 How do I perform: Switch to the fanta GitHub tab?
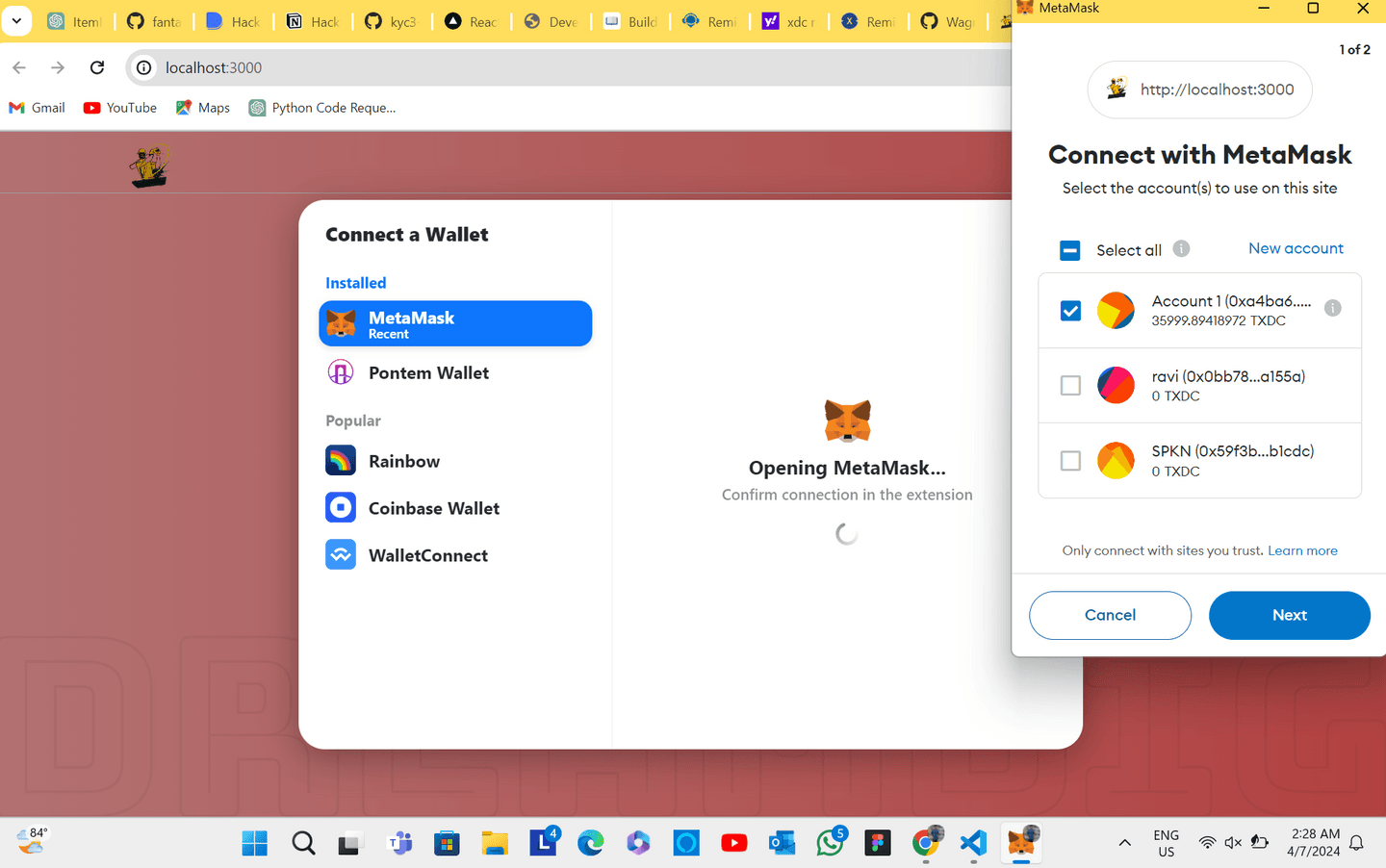tap(154, 21)
